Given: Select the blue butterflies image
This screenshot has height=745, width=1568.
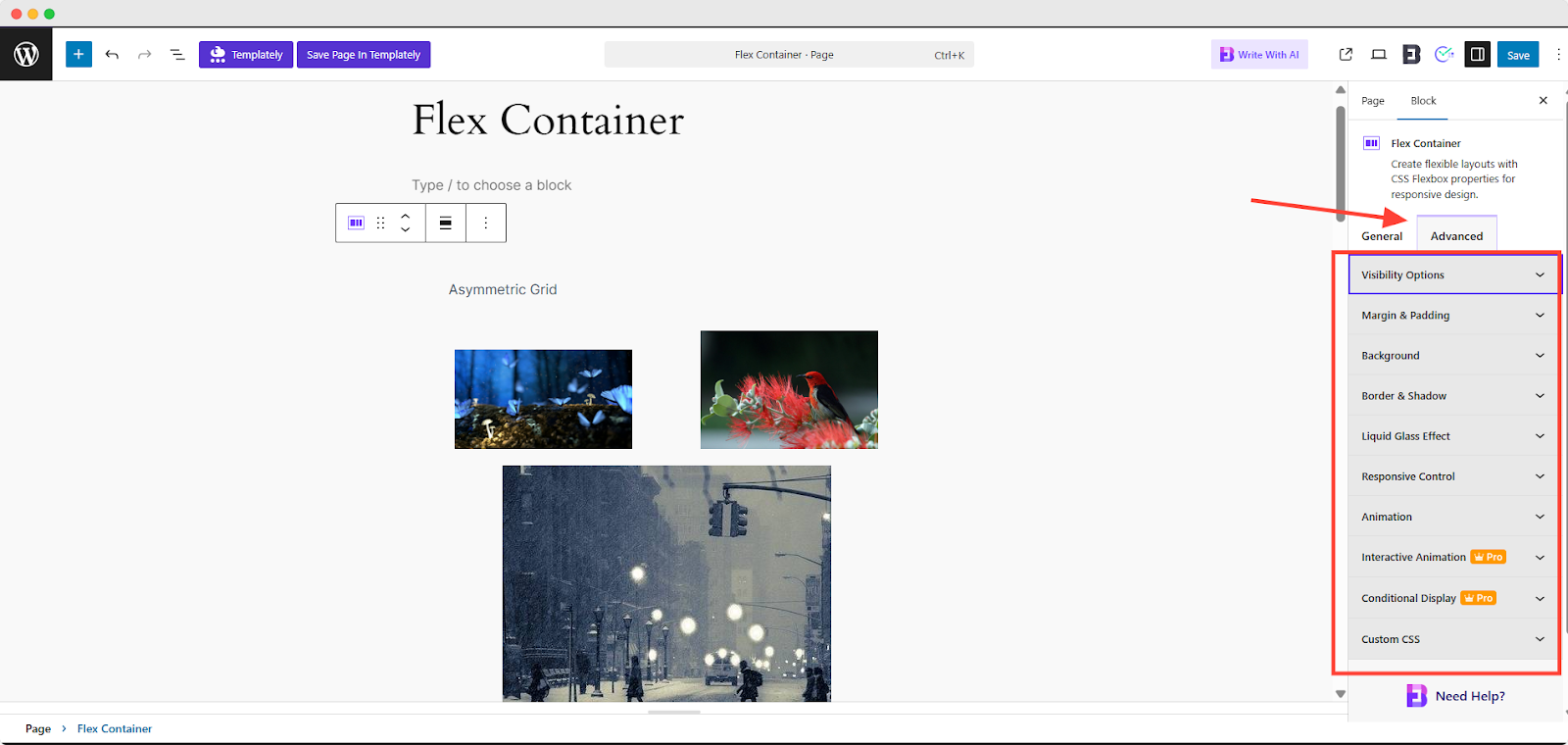Looking at the screenshot, I should point(543,399).
